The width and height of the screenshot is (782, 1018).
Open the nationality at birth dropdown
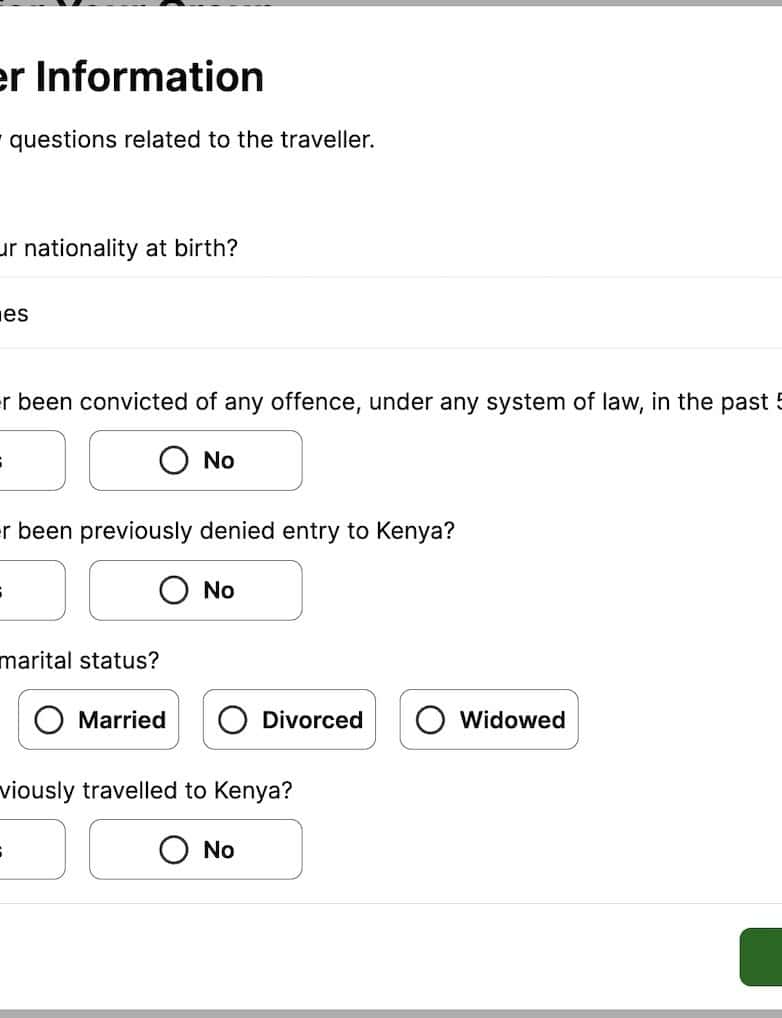390,314
